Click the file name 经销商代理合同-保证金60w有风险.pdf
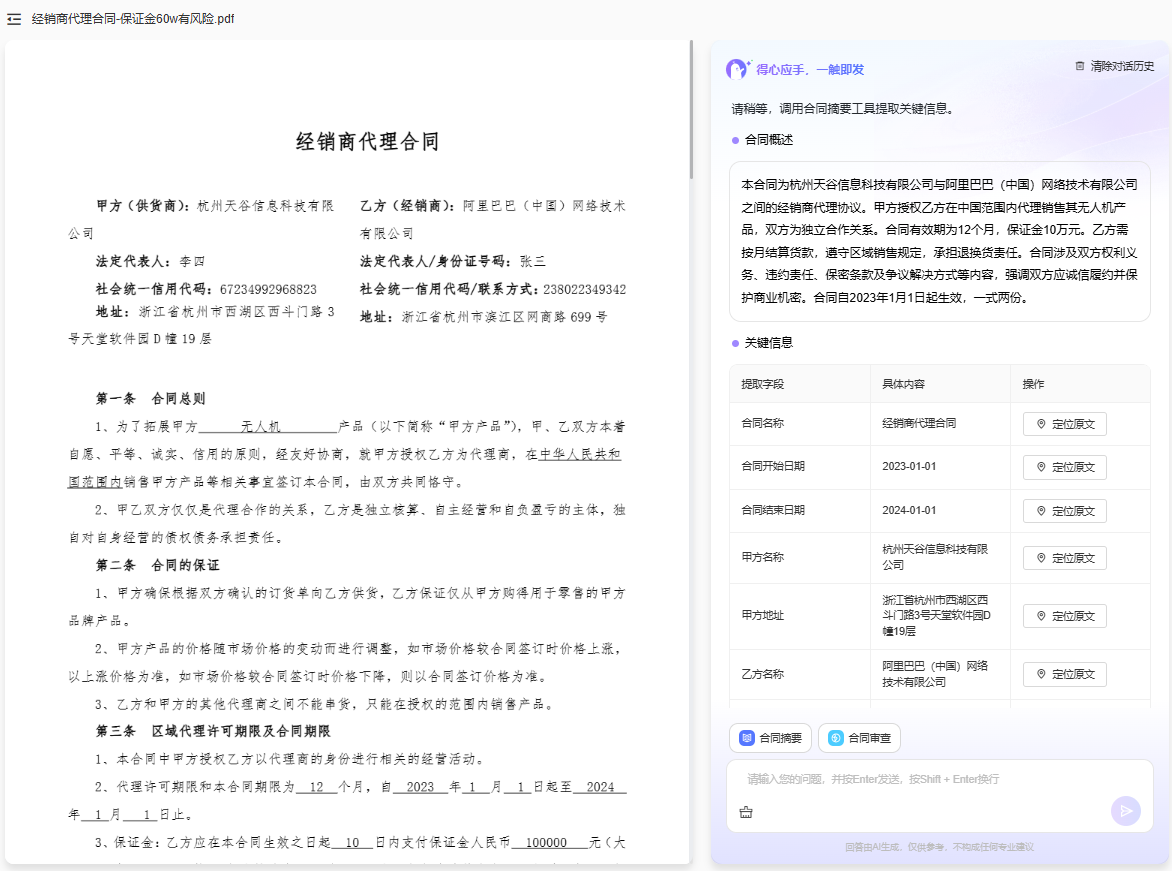 (x=133, y=19)
